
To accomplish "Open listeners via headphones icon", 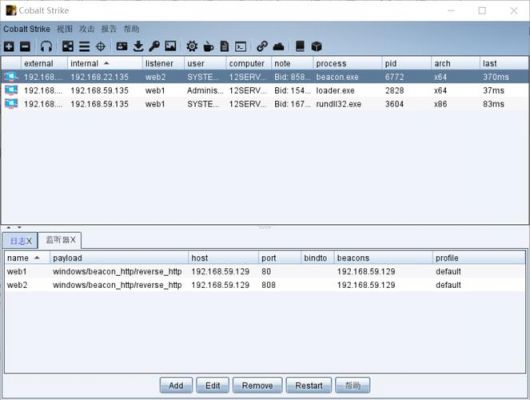I will click(x=46, y=46).
